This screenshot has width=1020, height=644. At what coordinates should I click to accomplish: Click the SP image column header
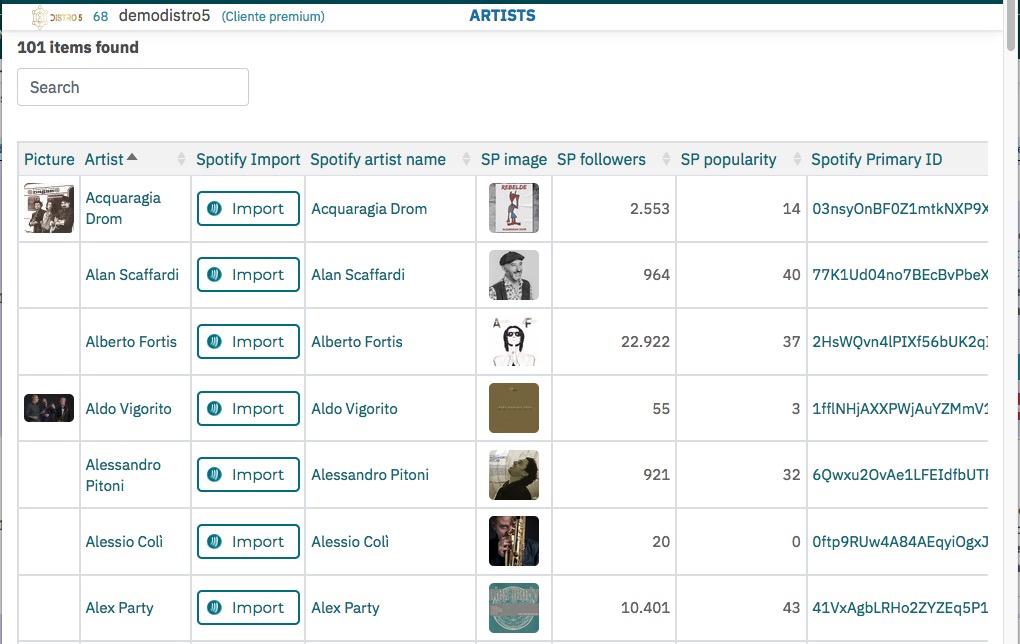pyautogui.click(x=514, y=159)
